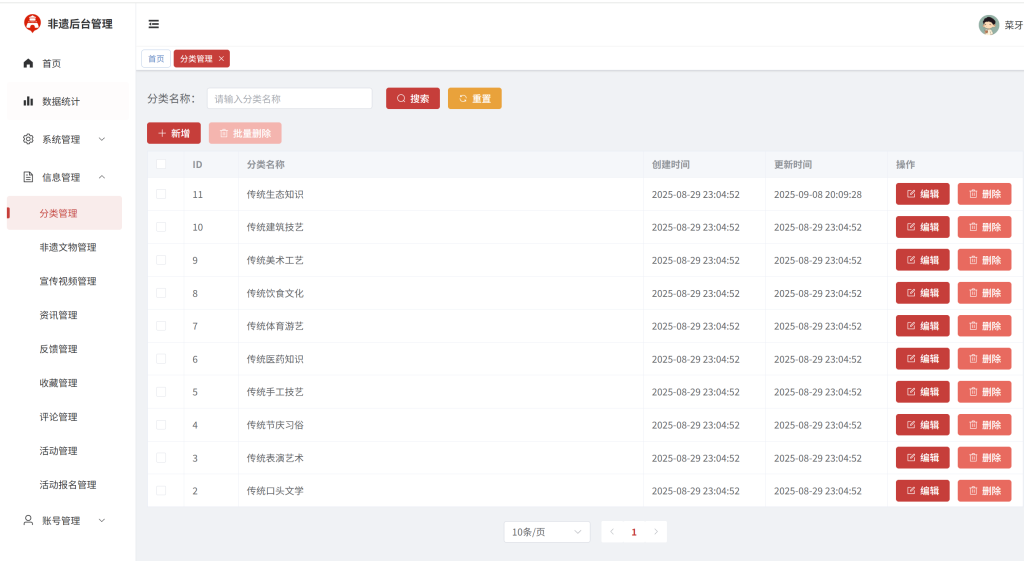The height and width of the screenshot is (561, 1024).
Task: Click 编辑 for 传统建筑技艺
Action: 922,227
